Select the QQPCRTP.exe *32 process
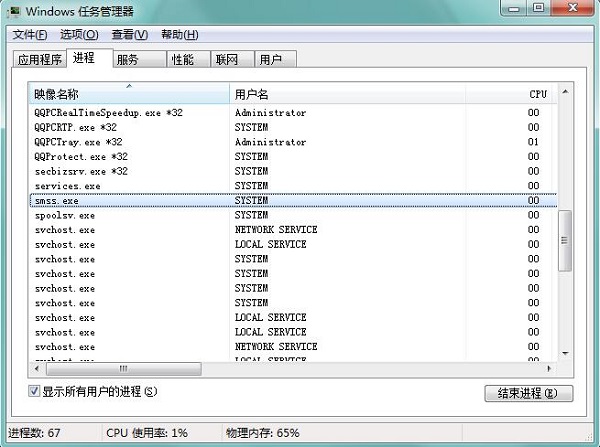The image size is (600, 447). point(293,127)
